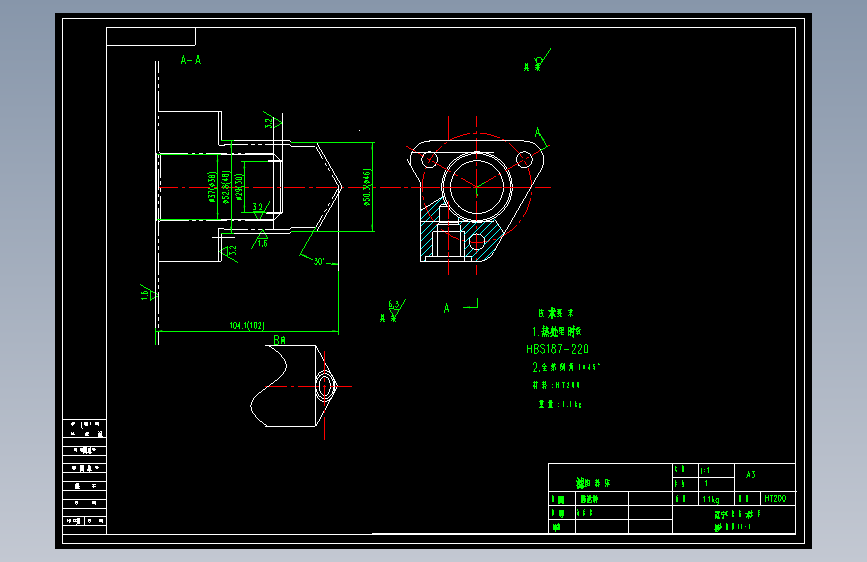867x562 pixels.
Task: Select the technical requirement line starting "2."
Action: tap(566, 367)
